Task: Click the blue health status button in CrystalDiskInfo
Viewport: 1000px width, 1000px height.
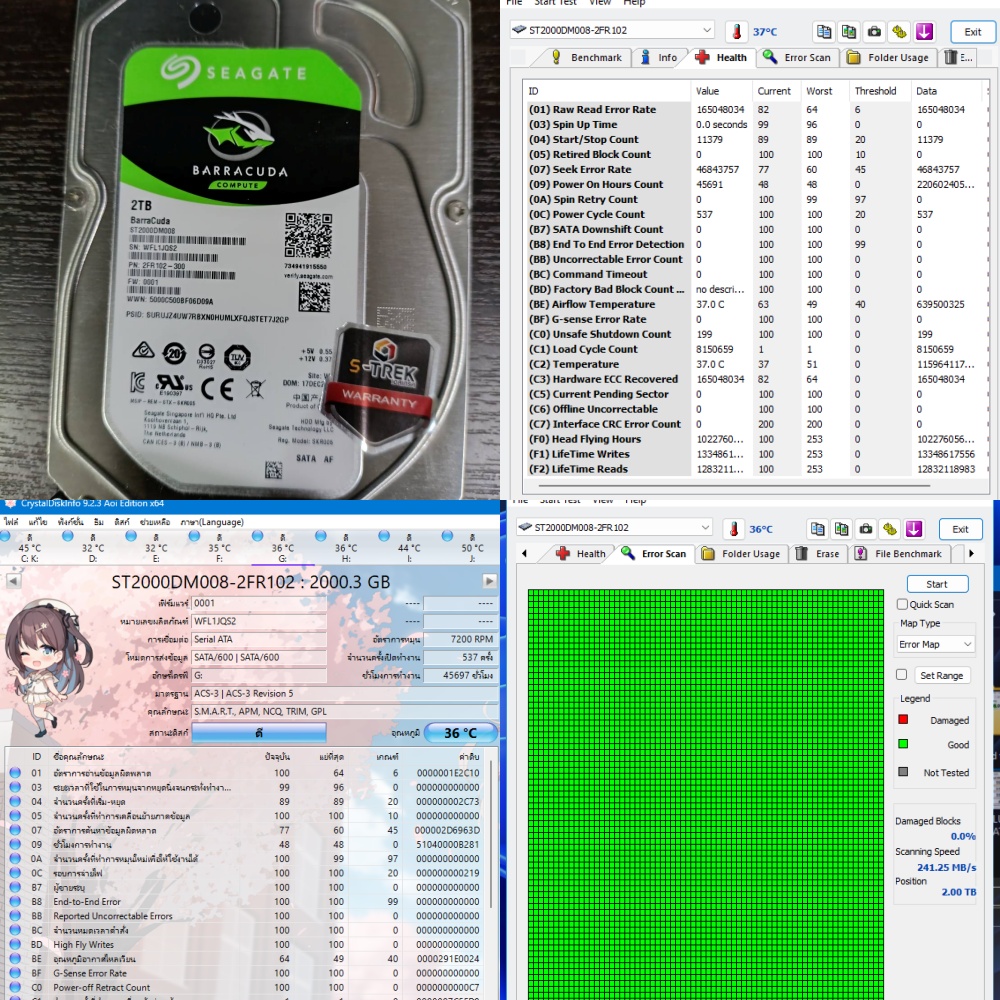Action: (x=259, y=733)
